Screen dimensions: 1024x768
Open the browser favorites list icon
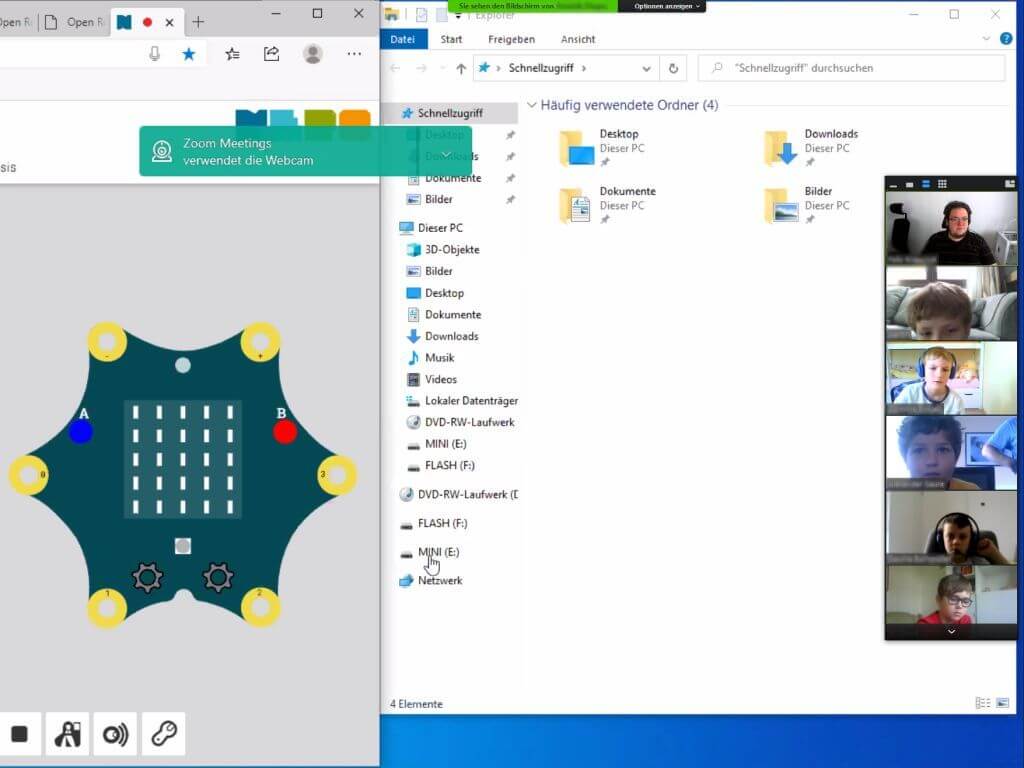(232, 54)
